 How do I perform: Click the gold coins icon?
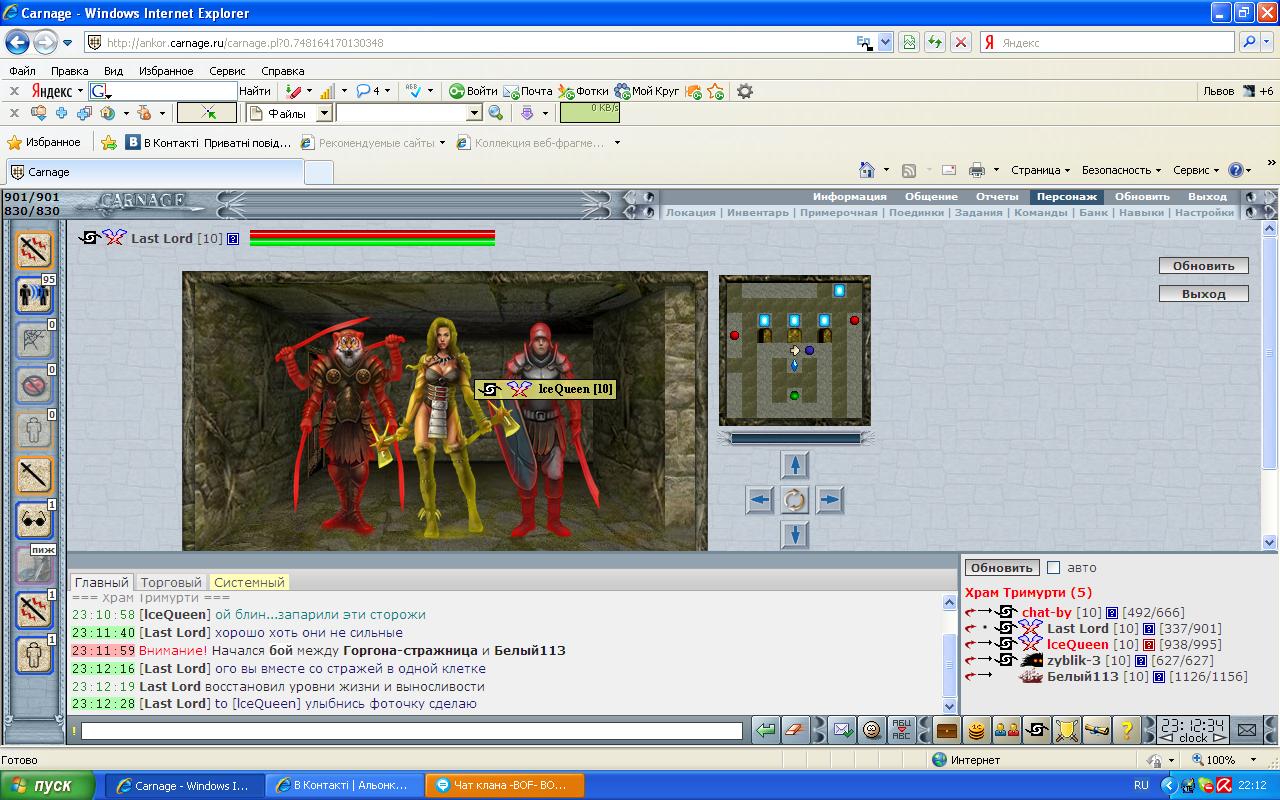pyautogui.click(x=976, y=730)
